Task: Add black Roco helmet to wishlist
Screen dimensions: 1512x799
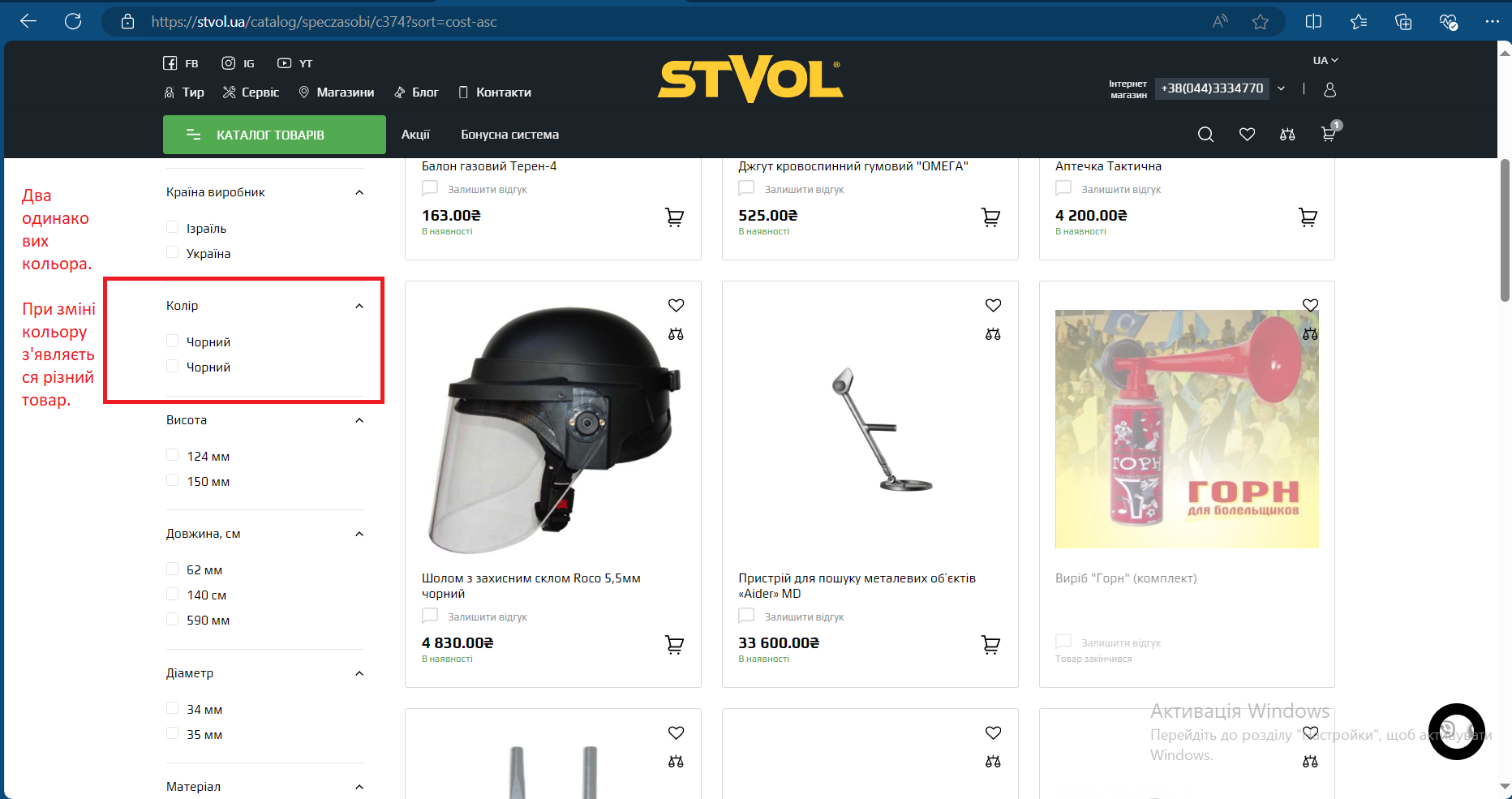Action: (x=676, y=305)
